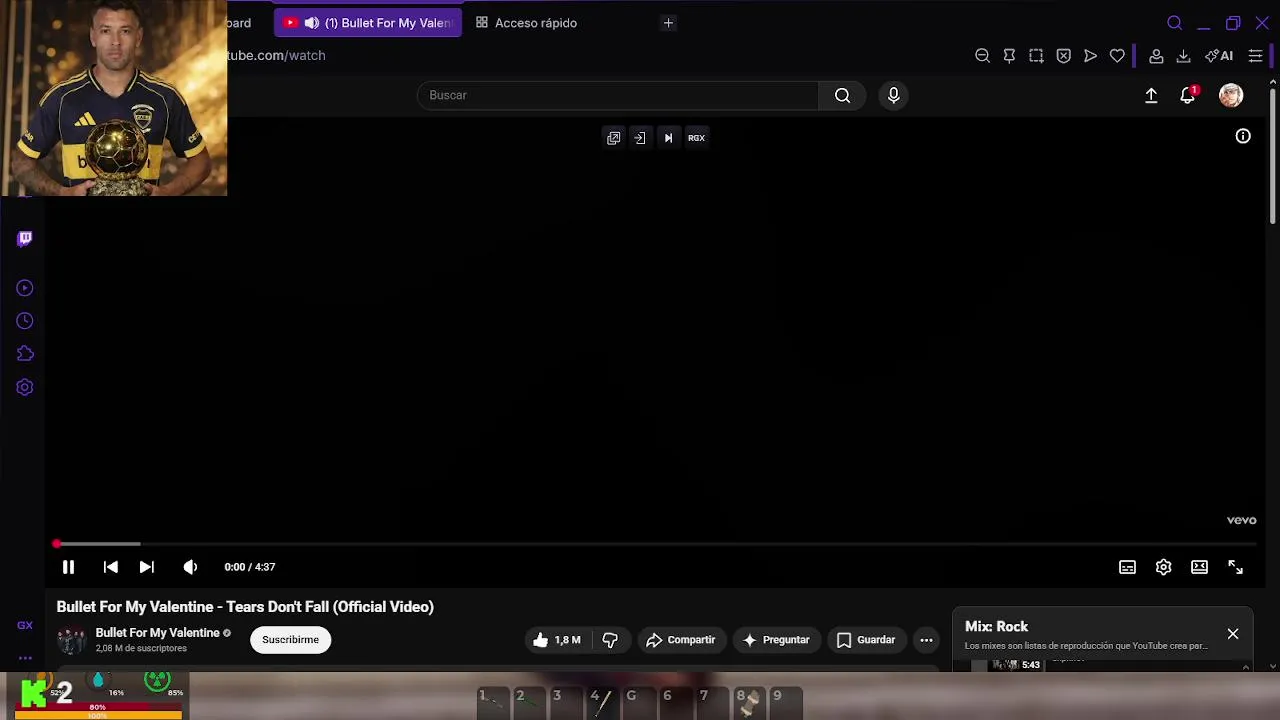Image resolution: width=1280 pixels, height=720 pixels.
Task: Mute the tab audio speaker icon
Action: tap(312, 23)
